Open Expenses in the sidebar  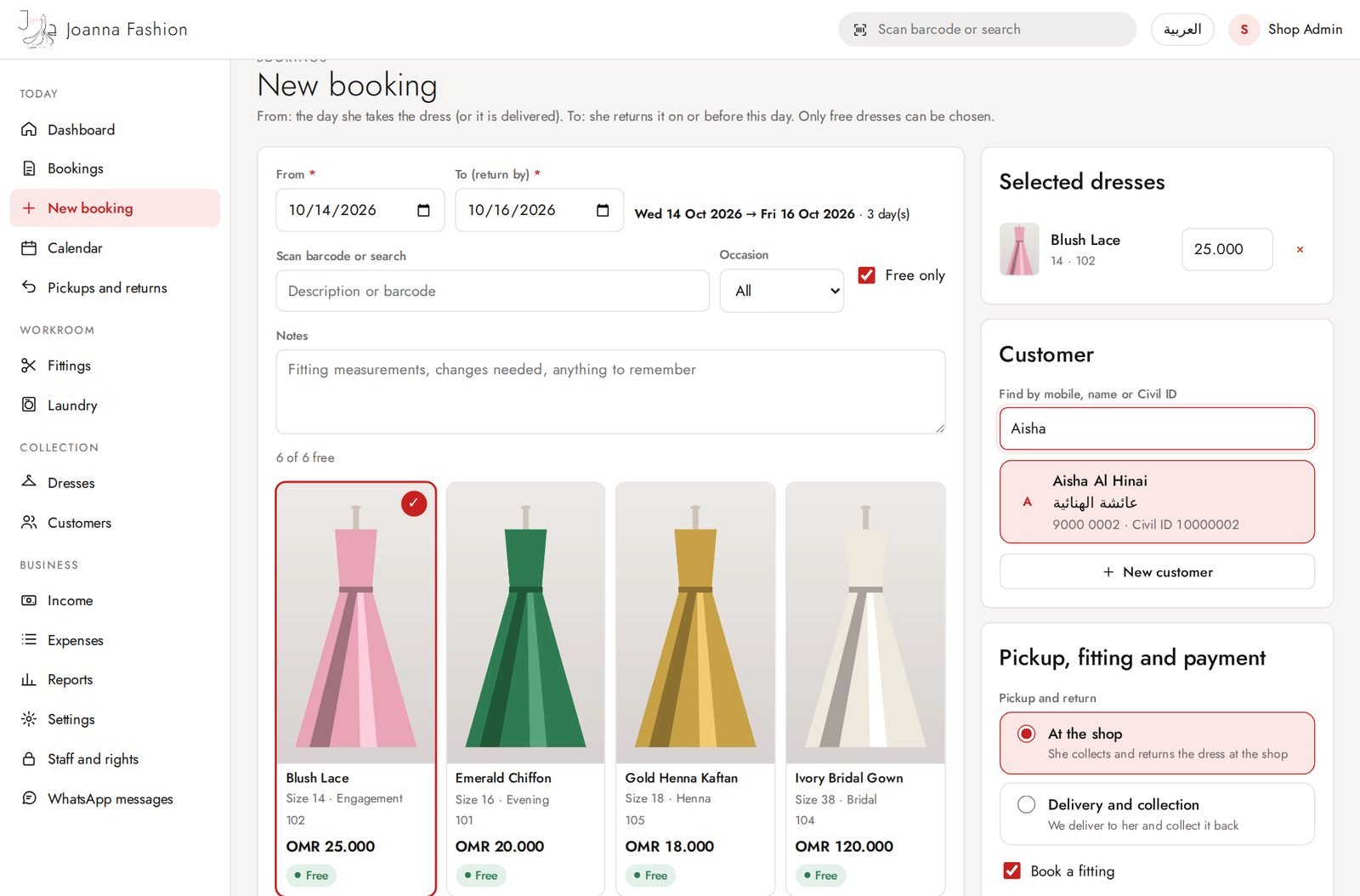(115, 640)
